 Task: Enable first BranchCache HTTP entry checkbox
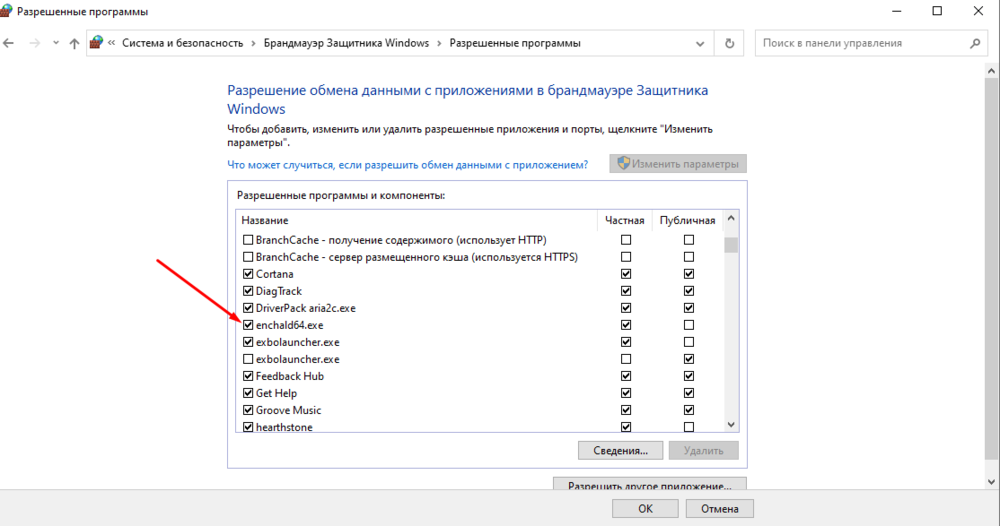pyautogui.click(x=248, y=240)
